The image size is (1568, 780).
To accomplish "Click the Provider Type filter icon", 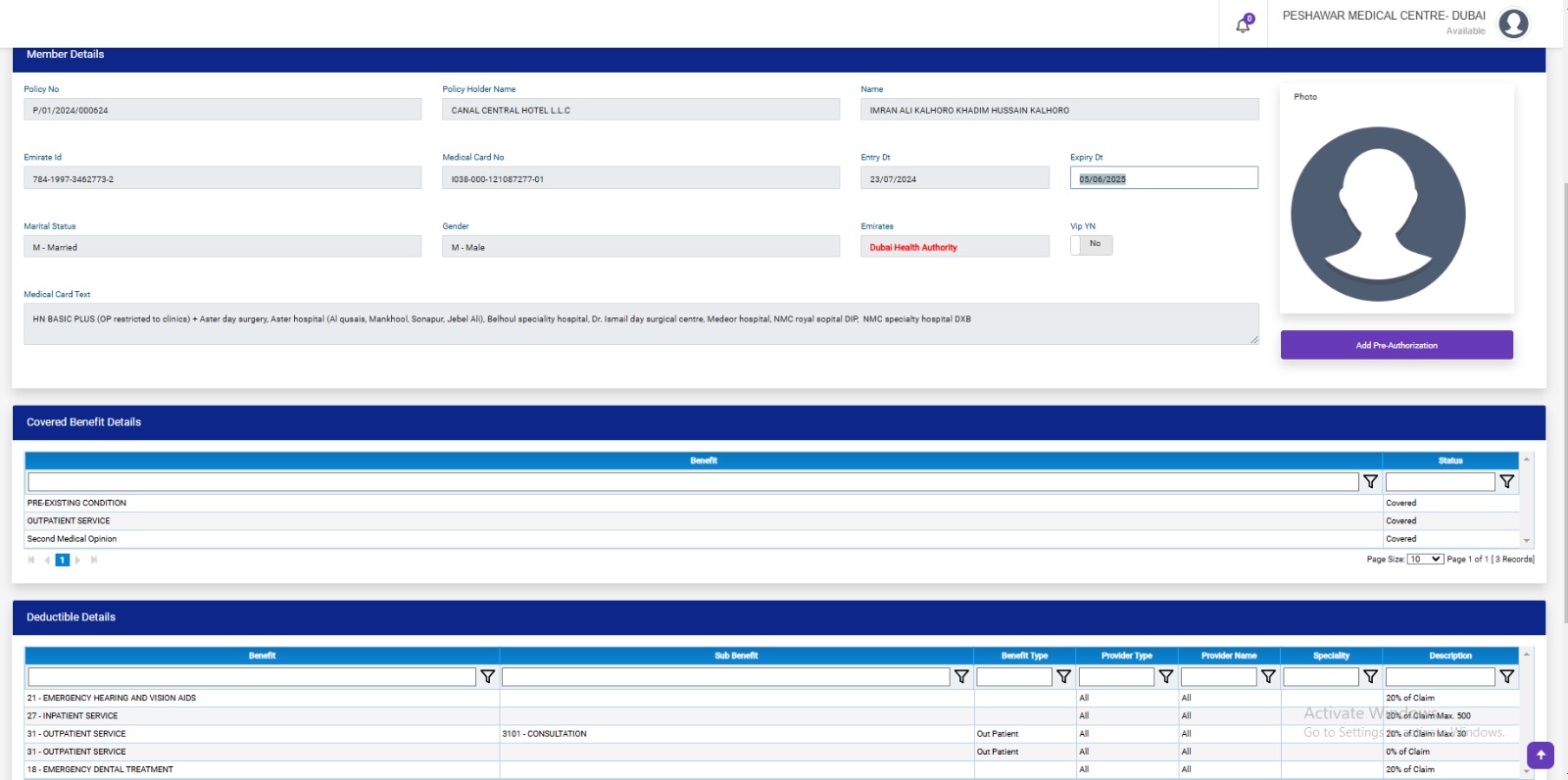I will pos(1165,677).
